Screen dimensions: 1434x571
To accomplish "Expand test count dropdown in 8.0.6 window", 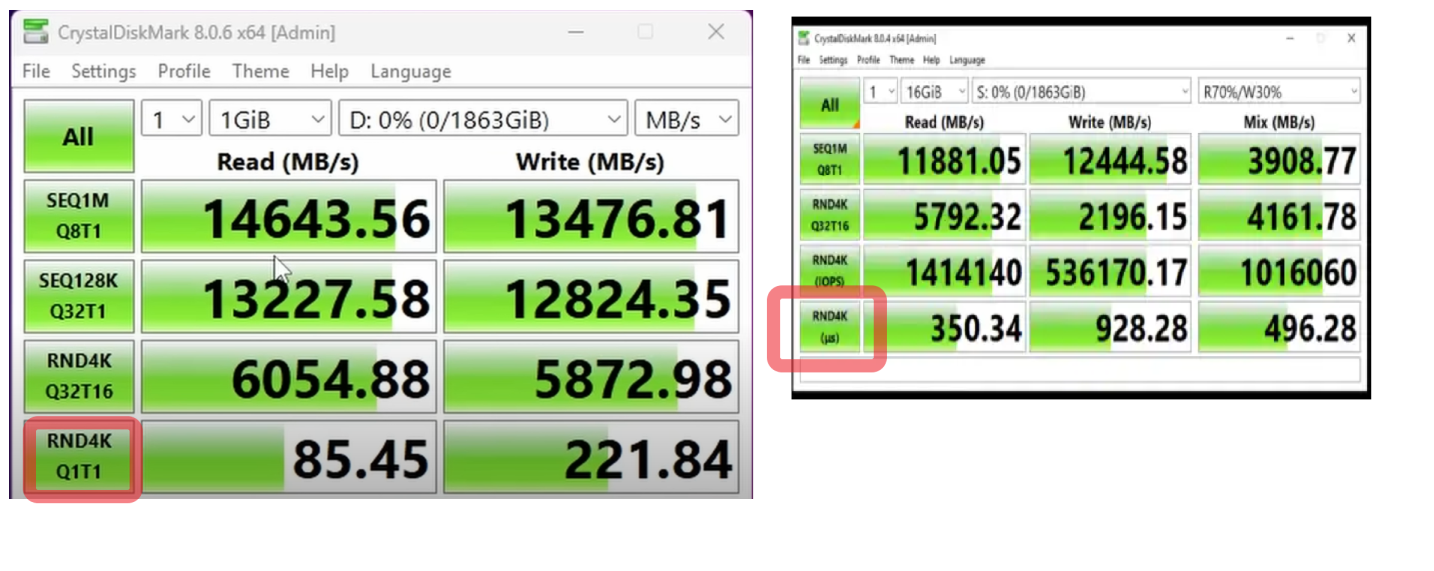I will [172, 121].
